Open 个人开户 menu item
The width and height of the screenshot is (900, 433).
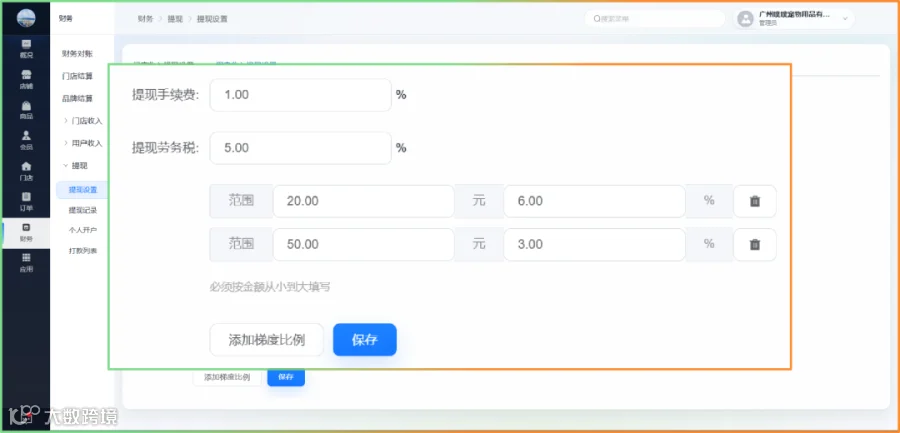pos(83,230)
